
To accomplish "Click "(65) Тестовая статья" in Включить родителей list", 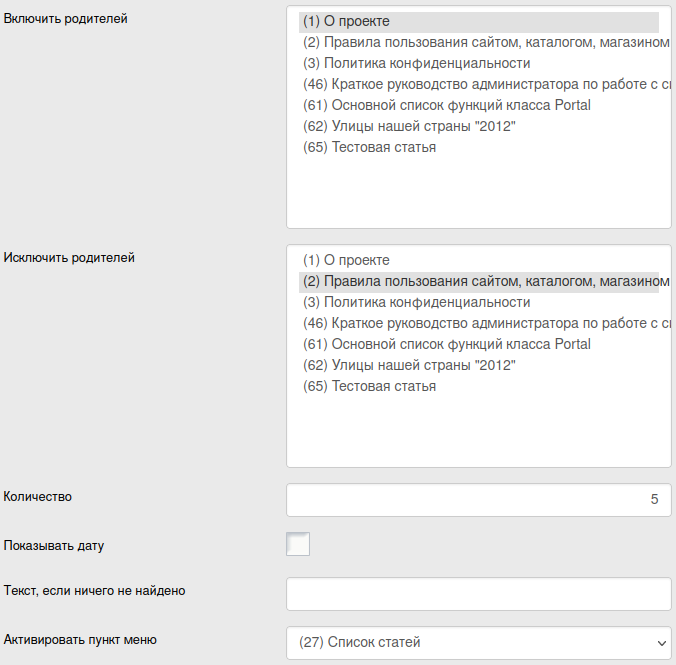I will [369, 147].
